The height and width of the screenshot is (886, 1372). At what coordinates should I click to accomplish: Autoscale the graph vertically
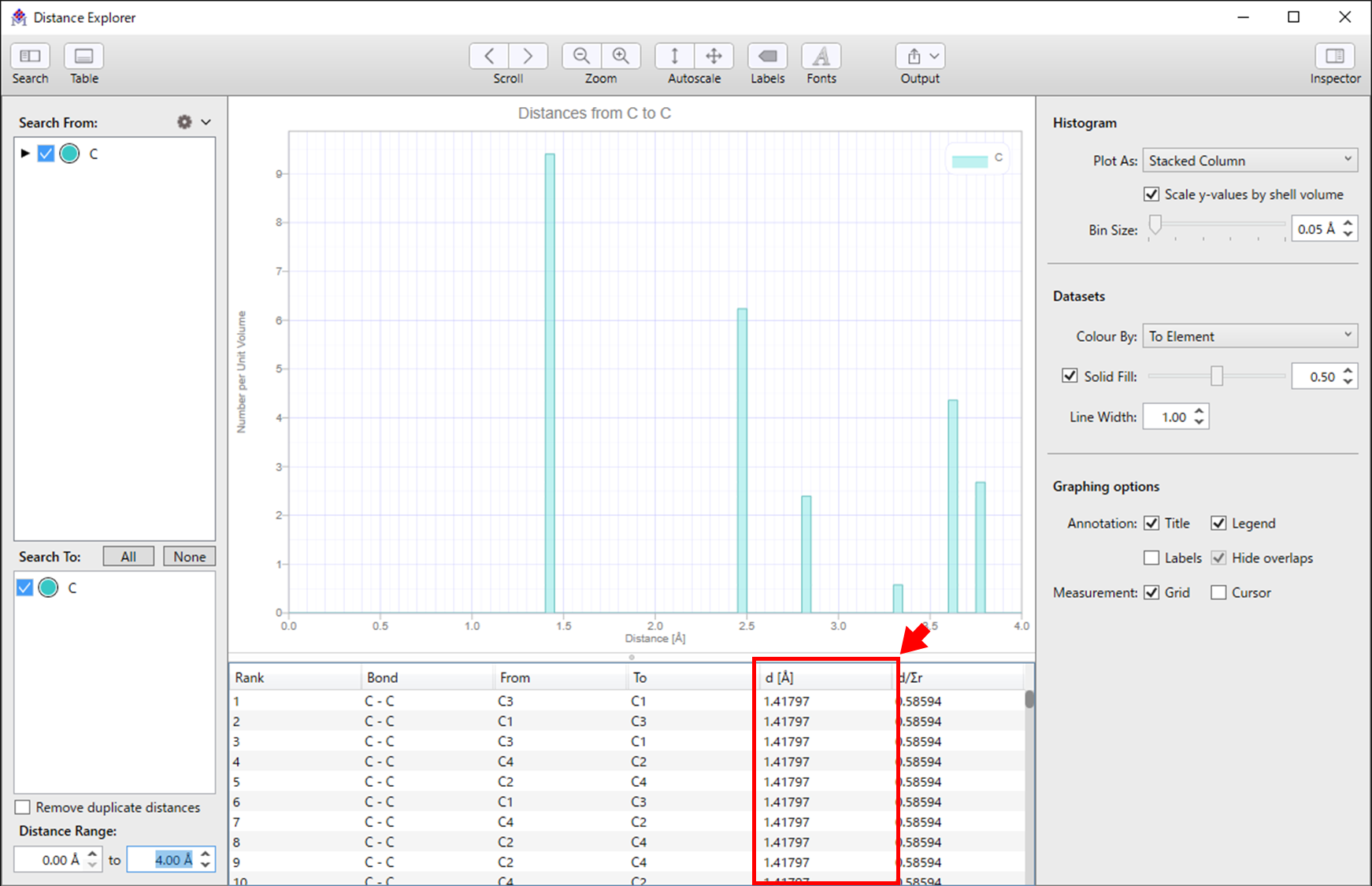[674, 57]
